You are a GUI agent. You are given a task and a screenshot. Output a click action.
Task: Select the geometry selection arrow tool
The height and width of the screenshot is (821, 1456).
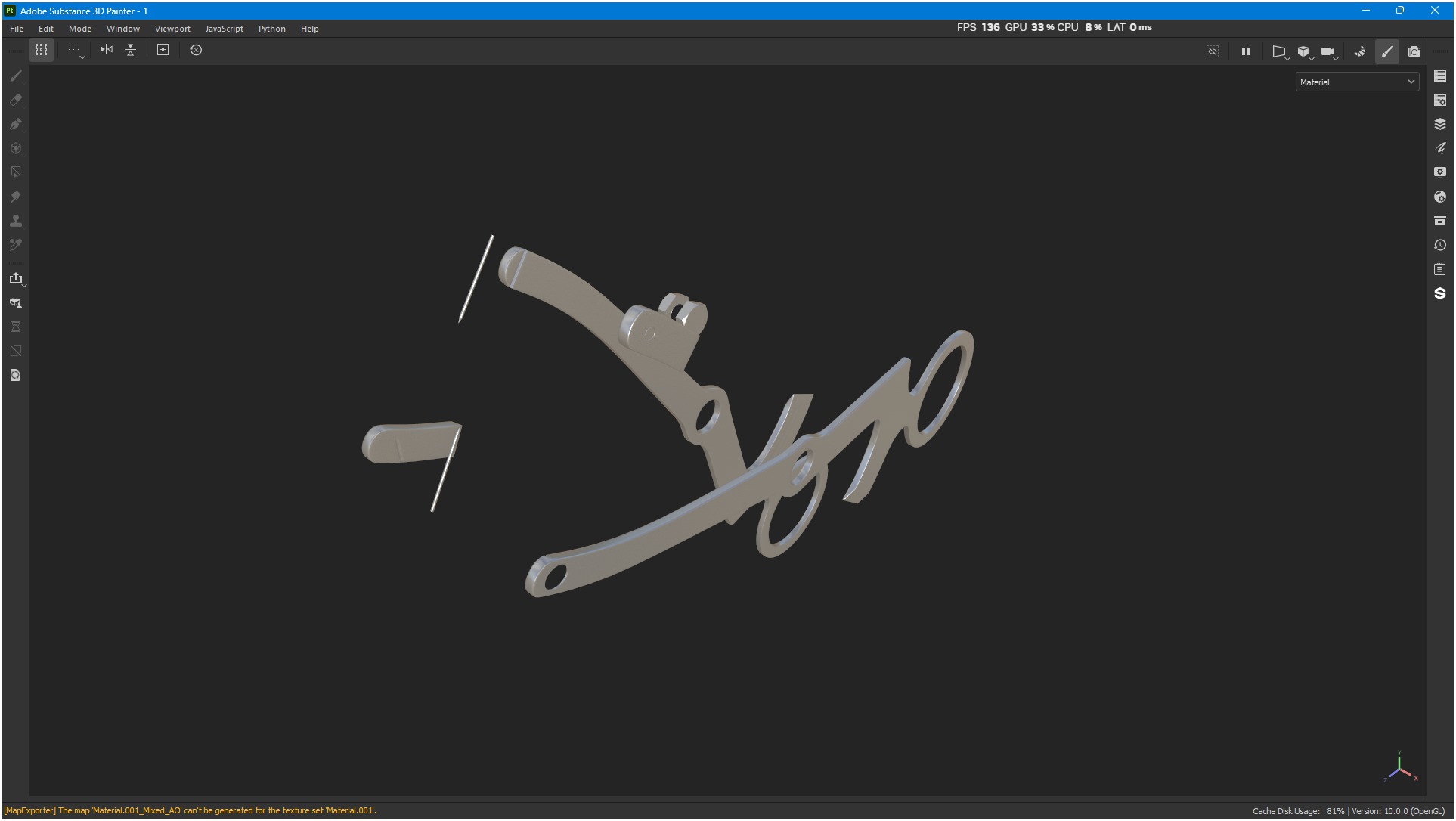pyautogui.click(x=16, y=172)
